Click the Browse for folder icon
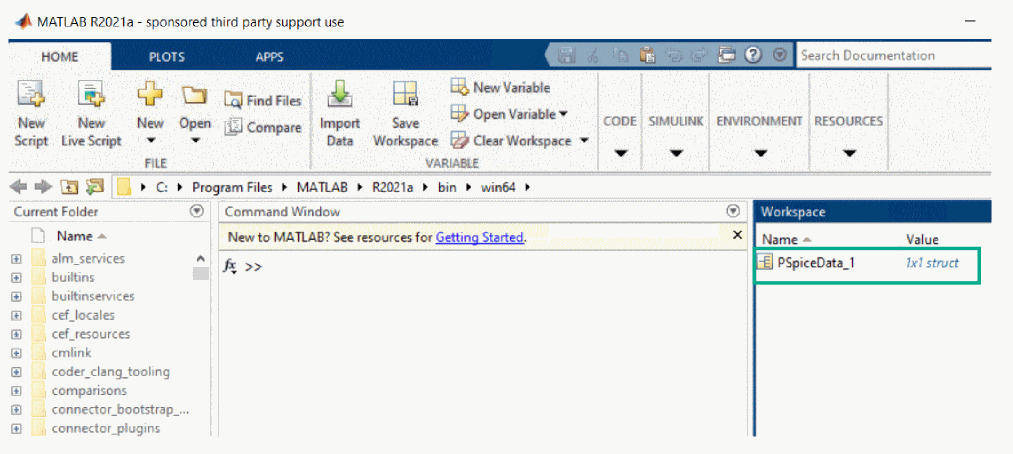 pos(95,187)
